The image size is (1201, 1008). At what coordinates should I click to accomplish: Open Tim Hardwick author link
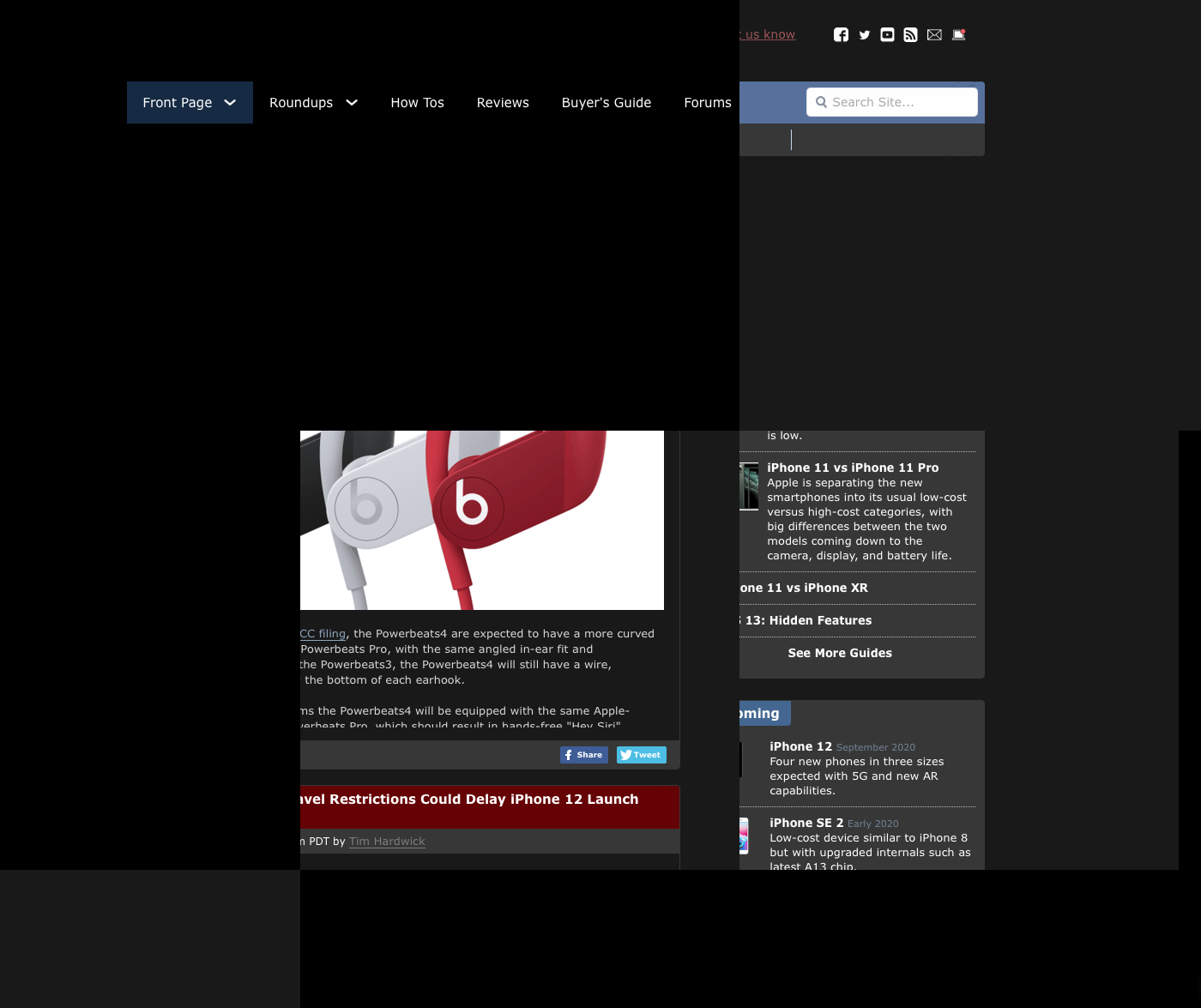coord(387,842)
